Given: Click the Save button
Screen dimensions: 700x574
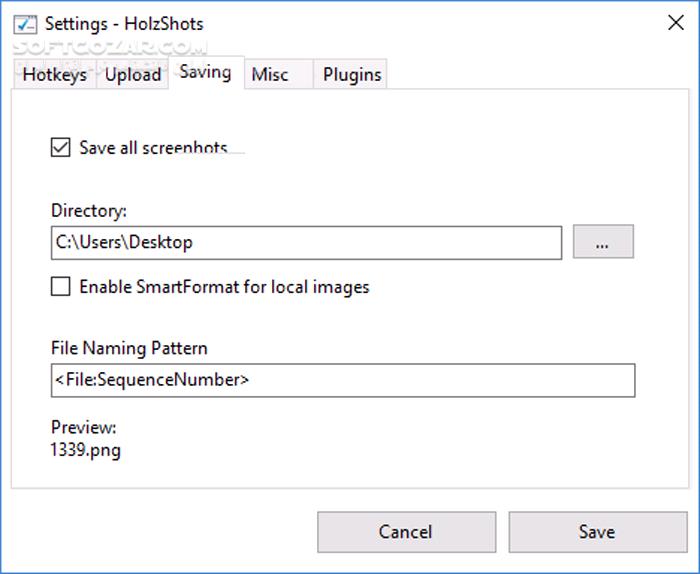Looking at the screenshot, I should (x=596, y=532).
